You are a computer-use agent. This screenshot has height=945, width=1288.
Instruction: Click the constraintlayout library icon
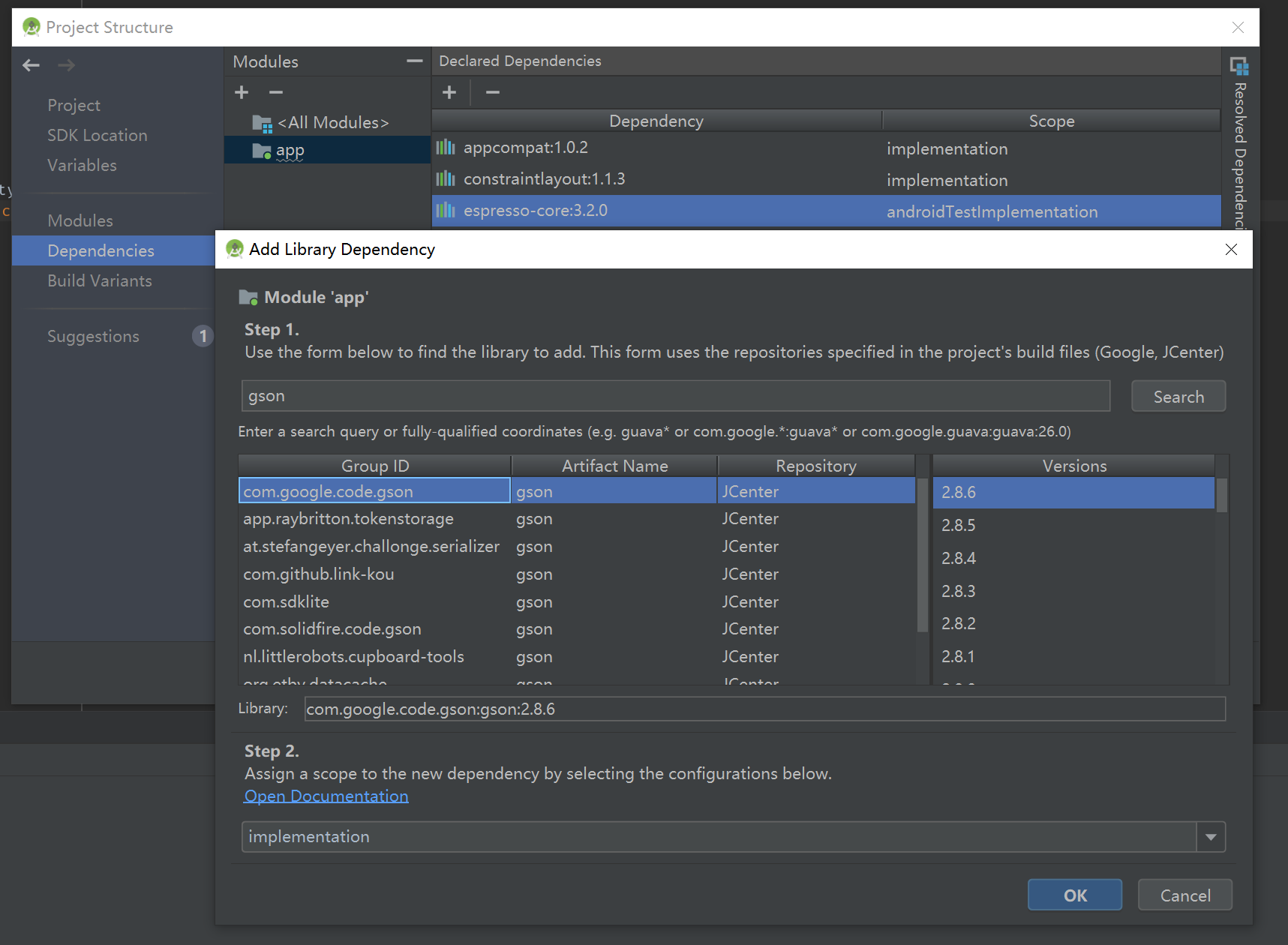point(446,178)
